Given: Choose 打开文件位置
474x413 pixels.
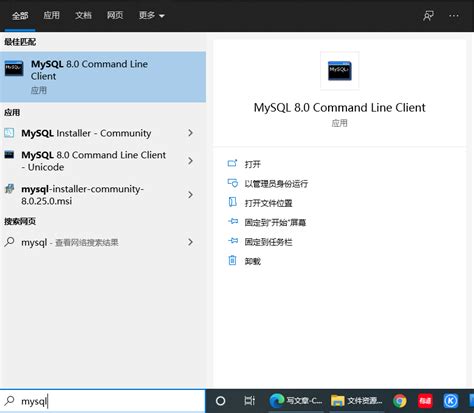Looking at the screenshot, I should [x=268, y=203].
